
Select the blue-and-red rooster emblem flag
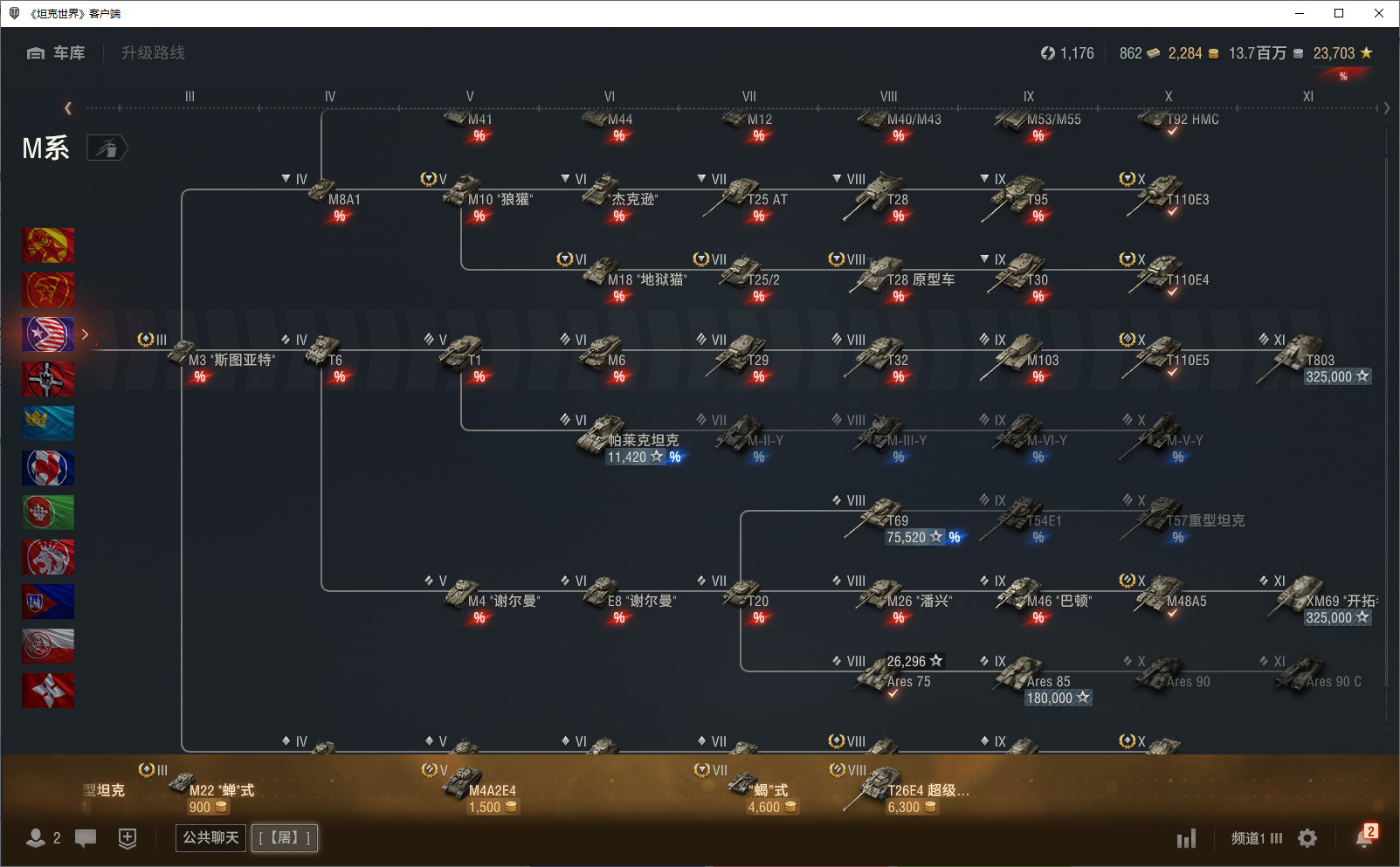pyautogui.click(x=48, y=468)
